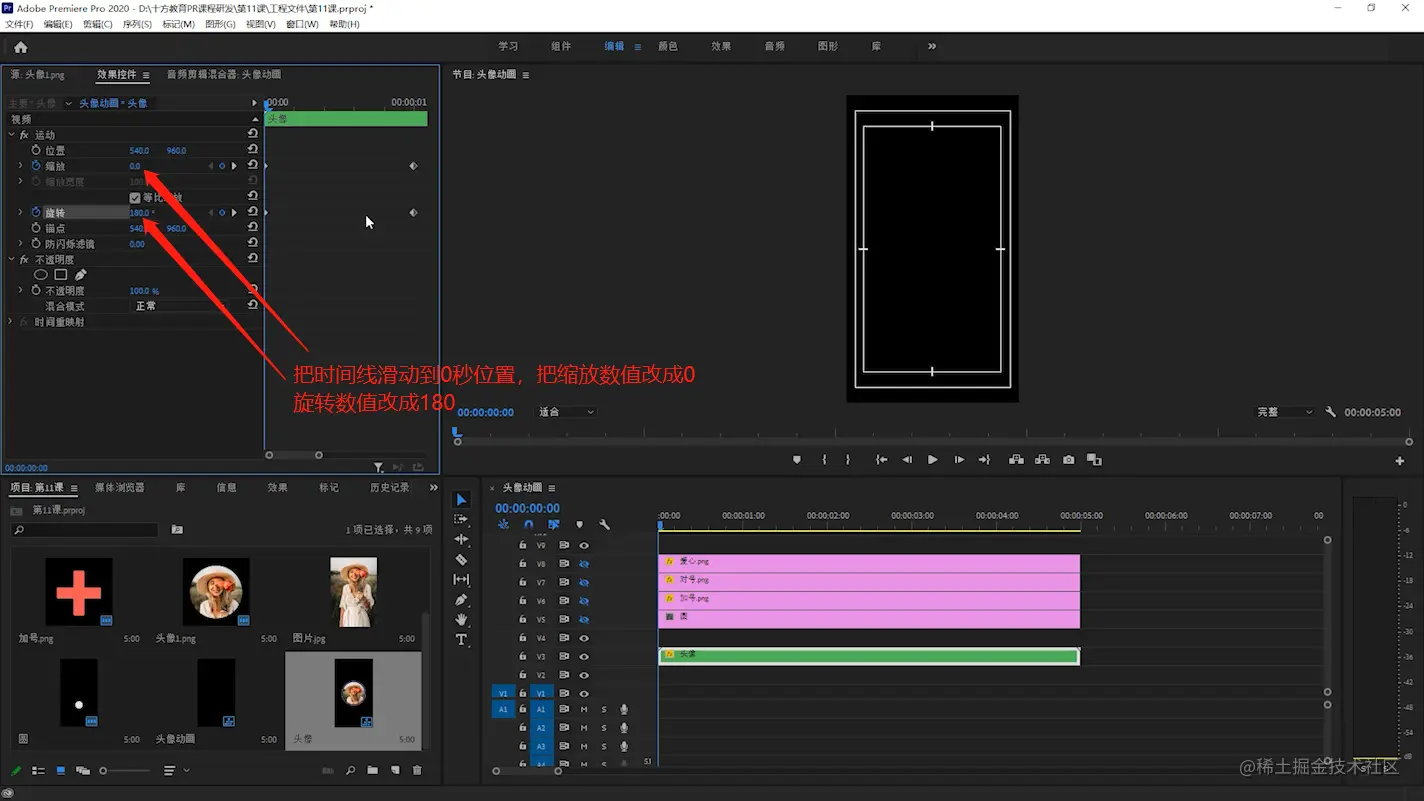
Task: Toggle lock on track V6
Action: click(x=522, y=601)
